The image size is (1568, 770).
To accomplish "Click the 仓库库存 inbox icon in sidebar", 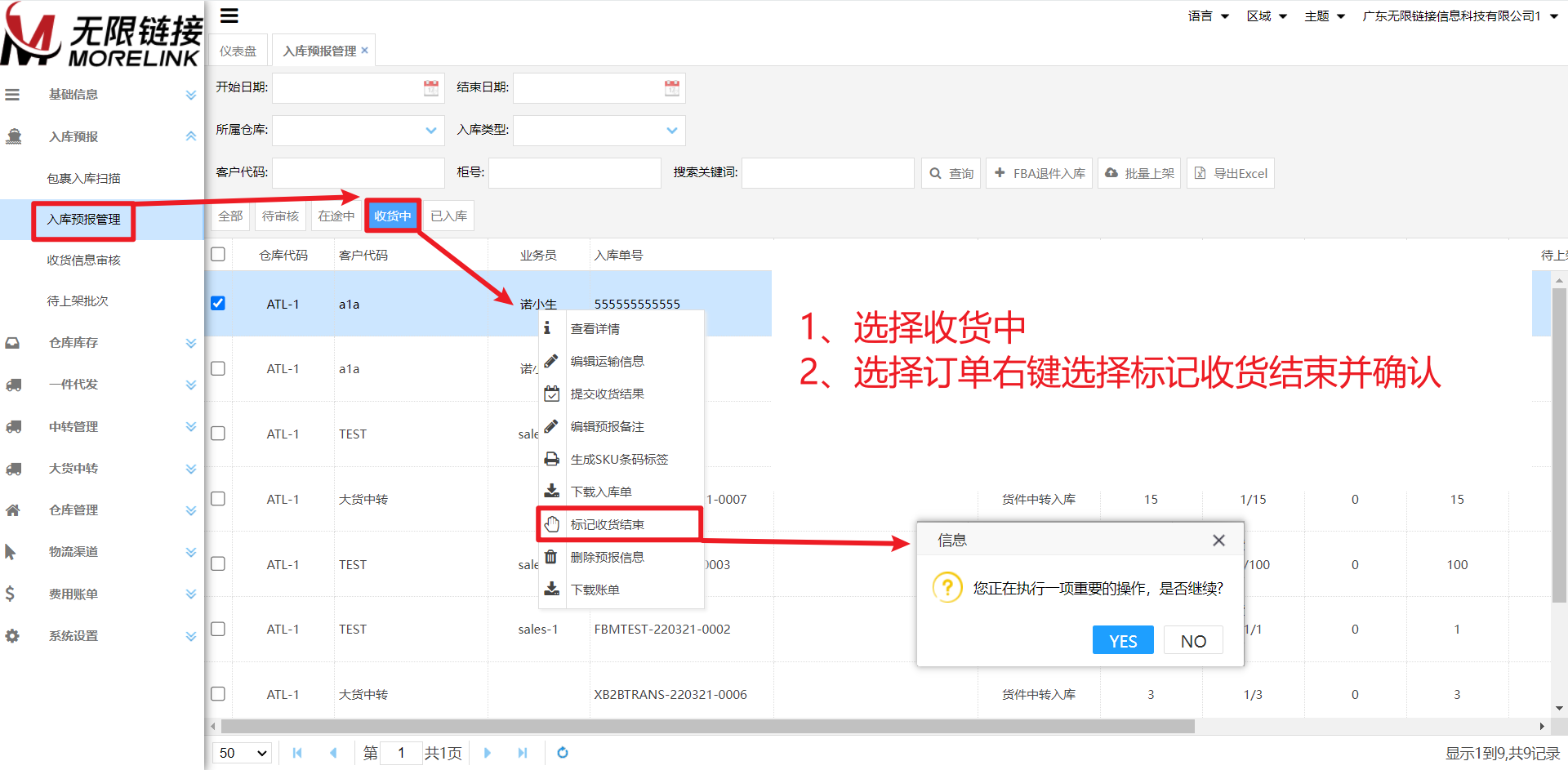I will click(x=12, y=343).
